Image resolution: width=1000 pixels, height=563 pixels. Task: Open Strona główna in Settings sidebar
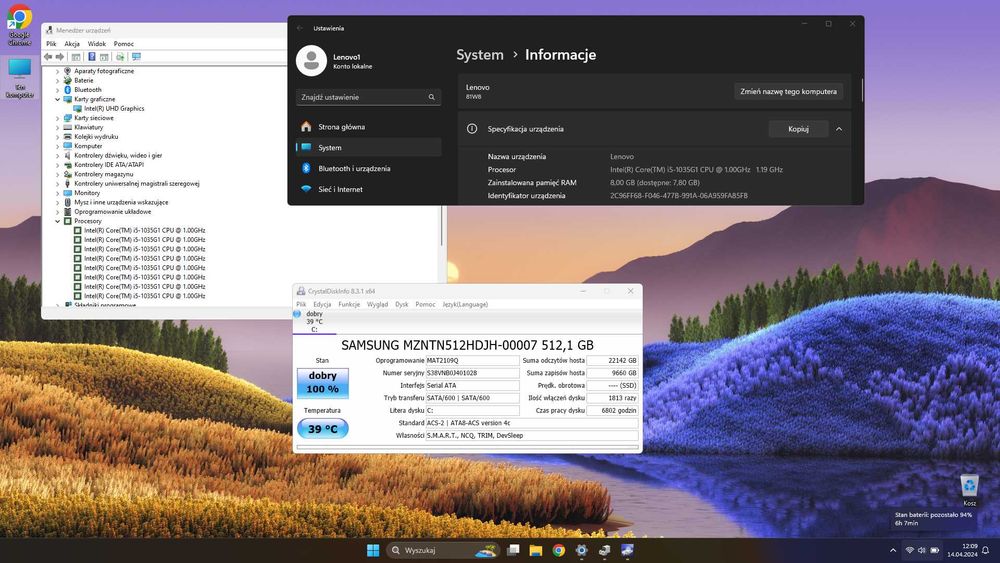coord(369,127)
